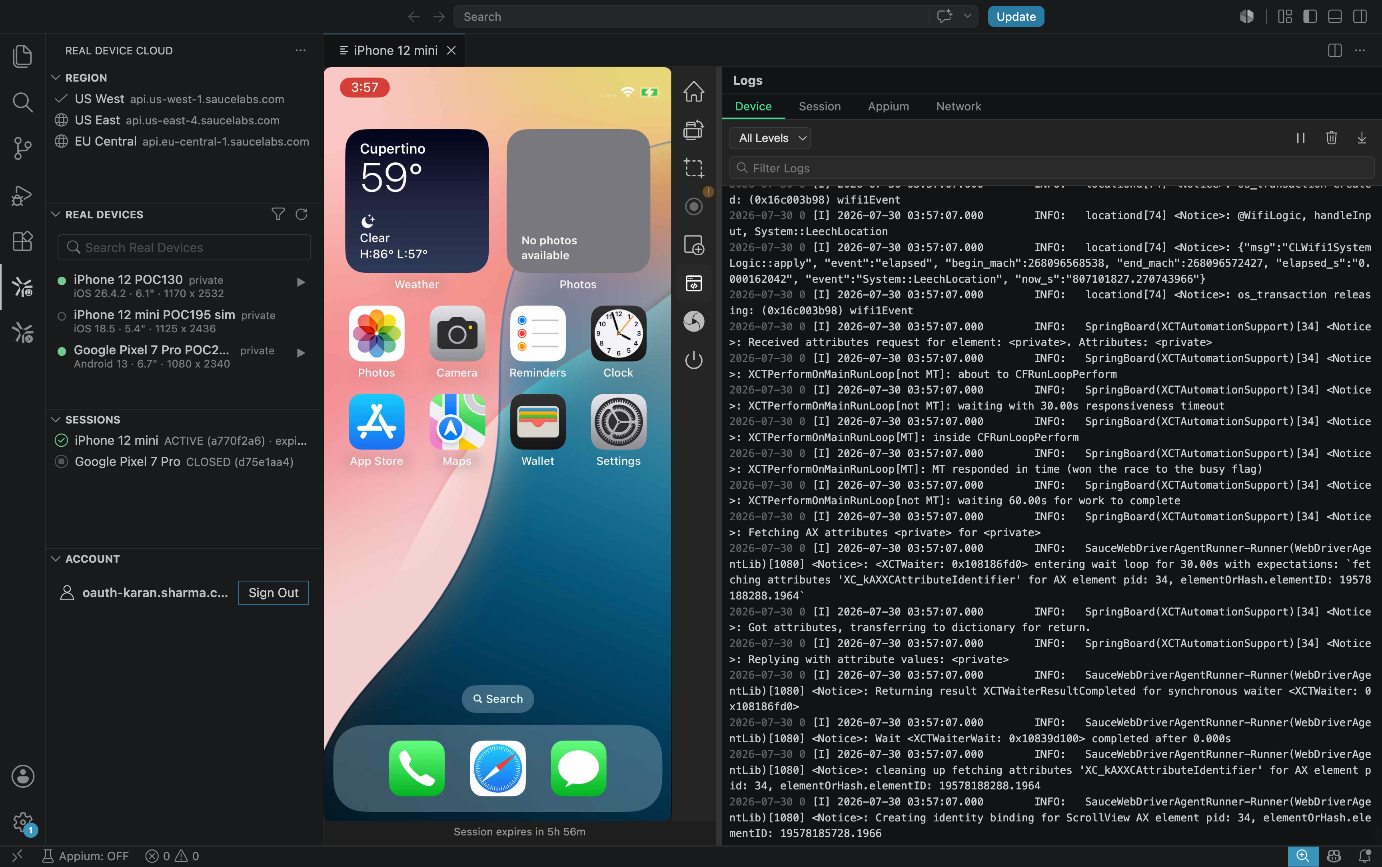Click the Search Real Devices field

click(184, 247)
